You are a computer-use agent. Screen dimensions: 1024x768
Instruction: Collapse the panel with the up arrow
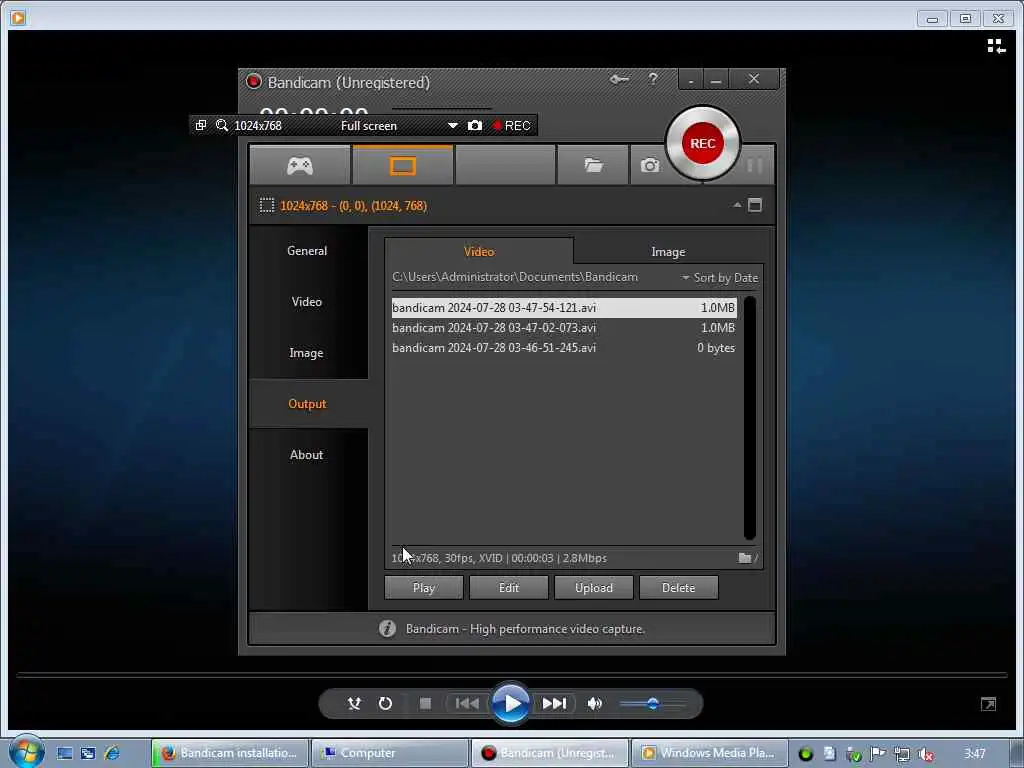click(737, 205)
